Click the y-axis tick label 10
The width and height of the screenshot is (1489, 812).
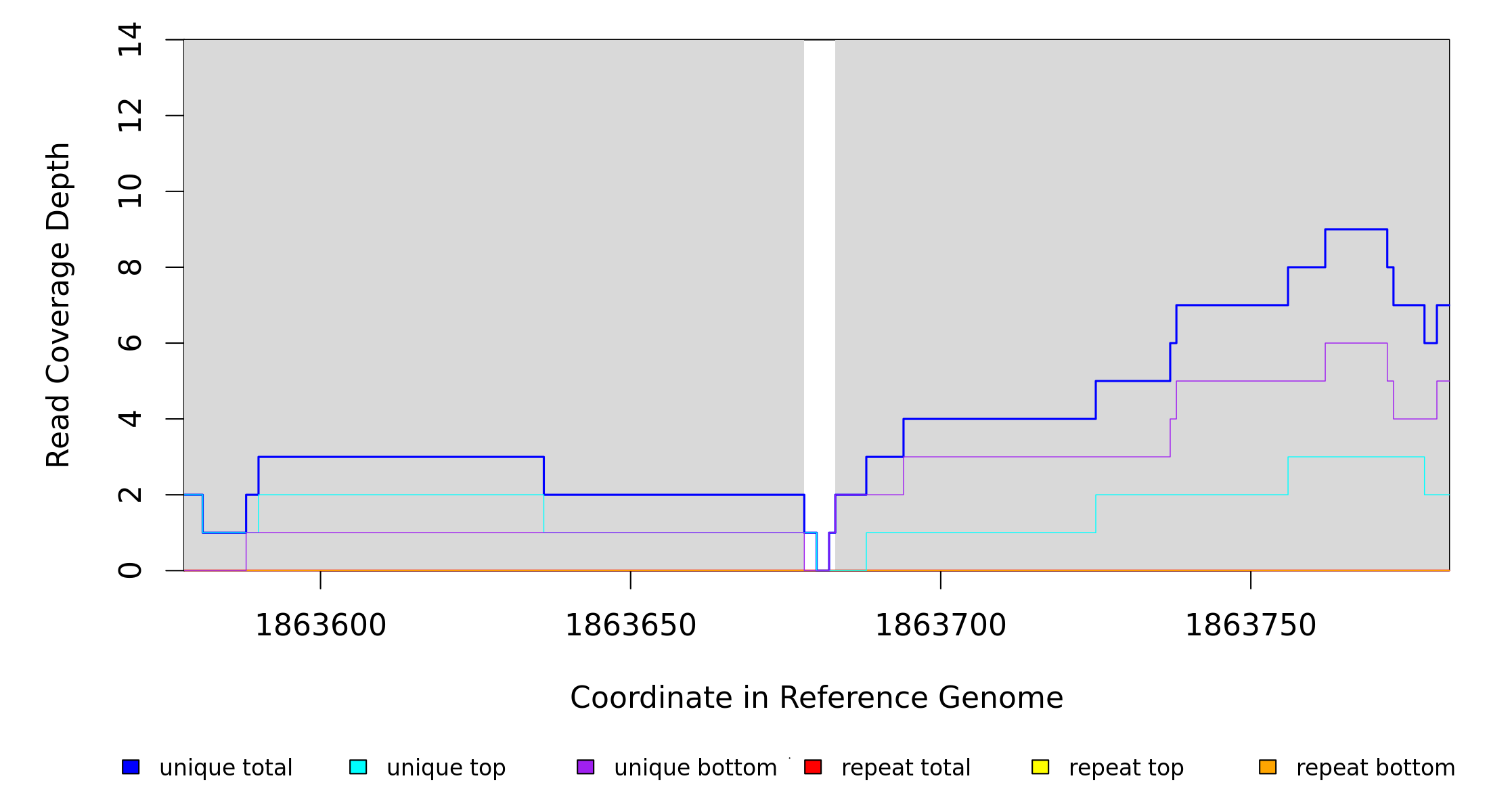click(129, 191)
